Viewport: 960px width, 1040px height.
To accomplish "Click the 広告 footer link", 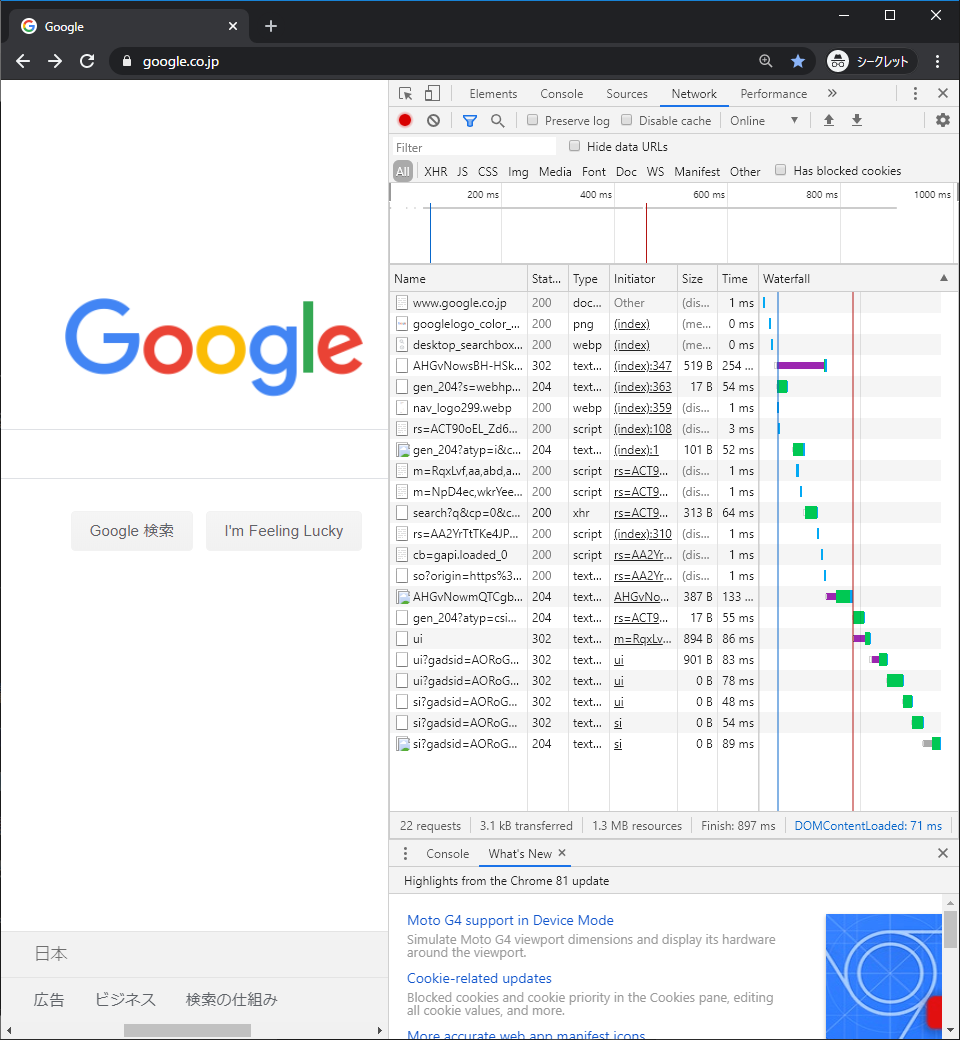I will 49,1000.
